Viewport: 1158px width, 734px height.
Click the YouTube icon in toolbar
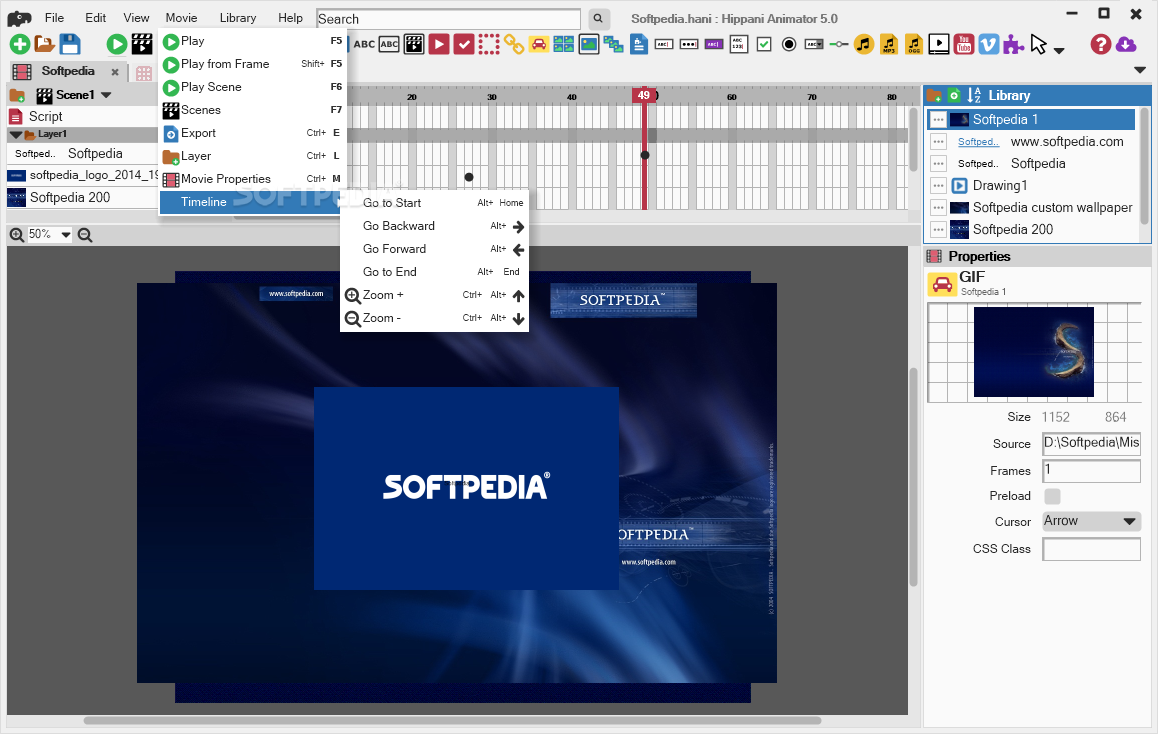tap(964, 44)
